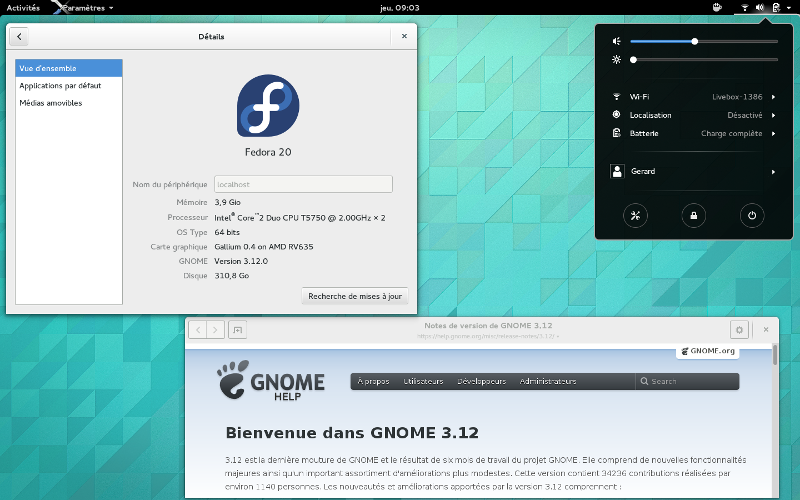Click the new tab icon in browser
This screenshot has width=800, height=500.
point(238,330)
